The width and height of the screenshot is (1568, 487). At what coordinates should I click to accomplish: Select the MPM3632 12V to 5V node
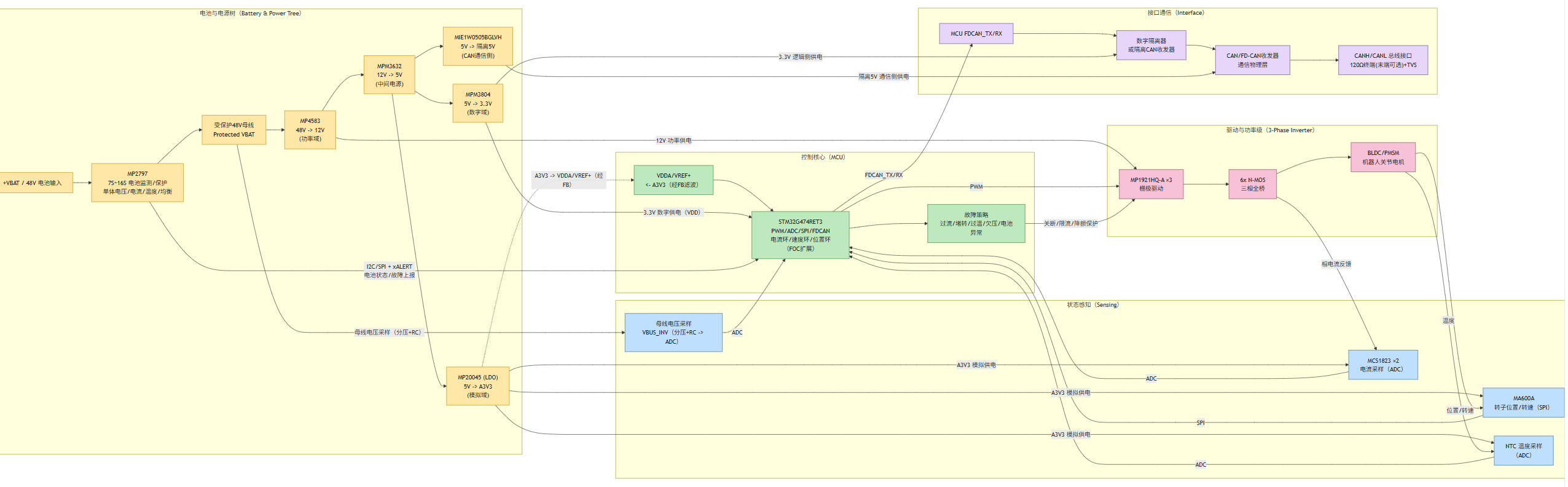click(x=389, y=75)
